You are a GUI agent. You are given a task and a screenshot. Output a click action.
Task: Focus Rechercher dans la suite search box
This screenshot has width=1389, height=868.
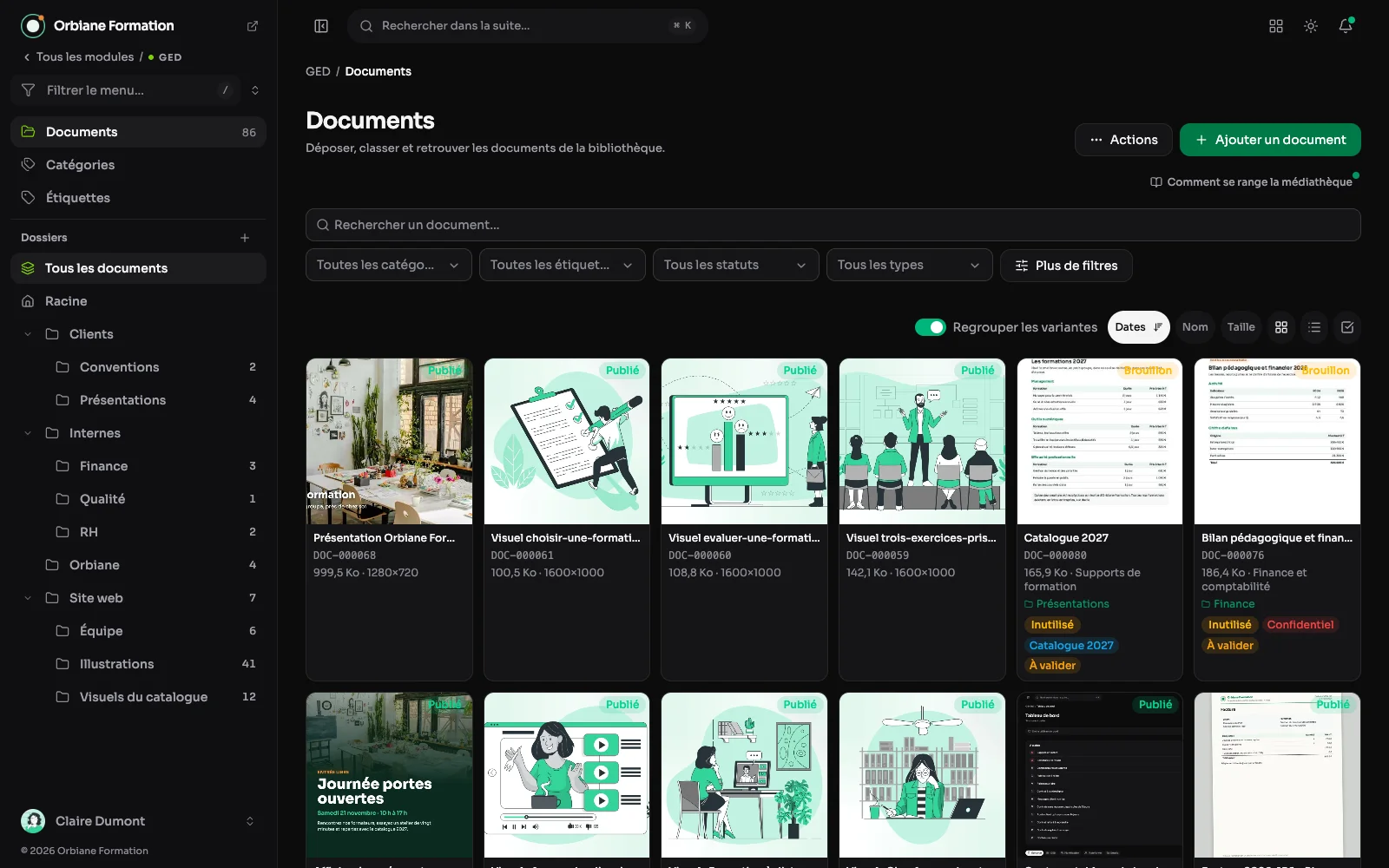pyautogui.click(x=528, y=26)
